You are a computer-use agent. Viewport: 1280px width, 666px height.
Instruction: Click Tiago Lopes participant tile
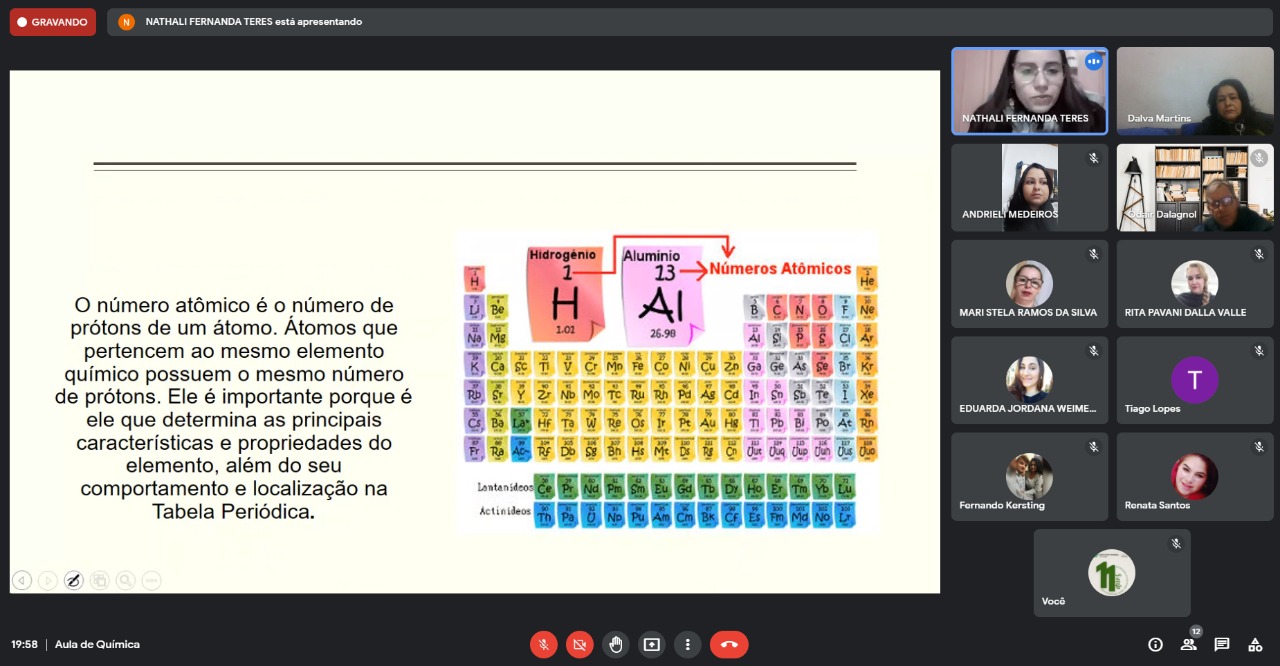click(1195, 380)
